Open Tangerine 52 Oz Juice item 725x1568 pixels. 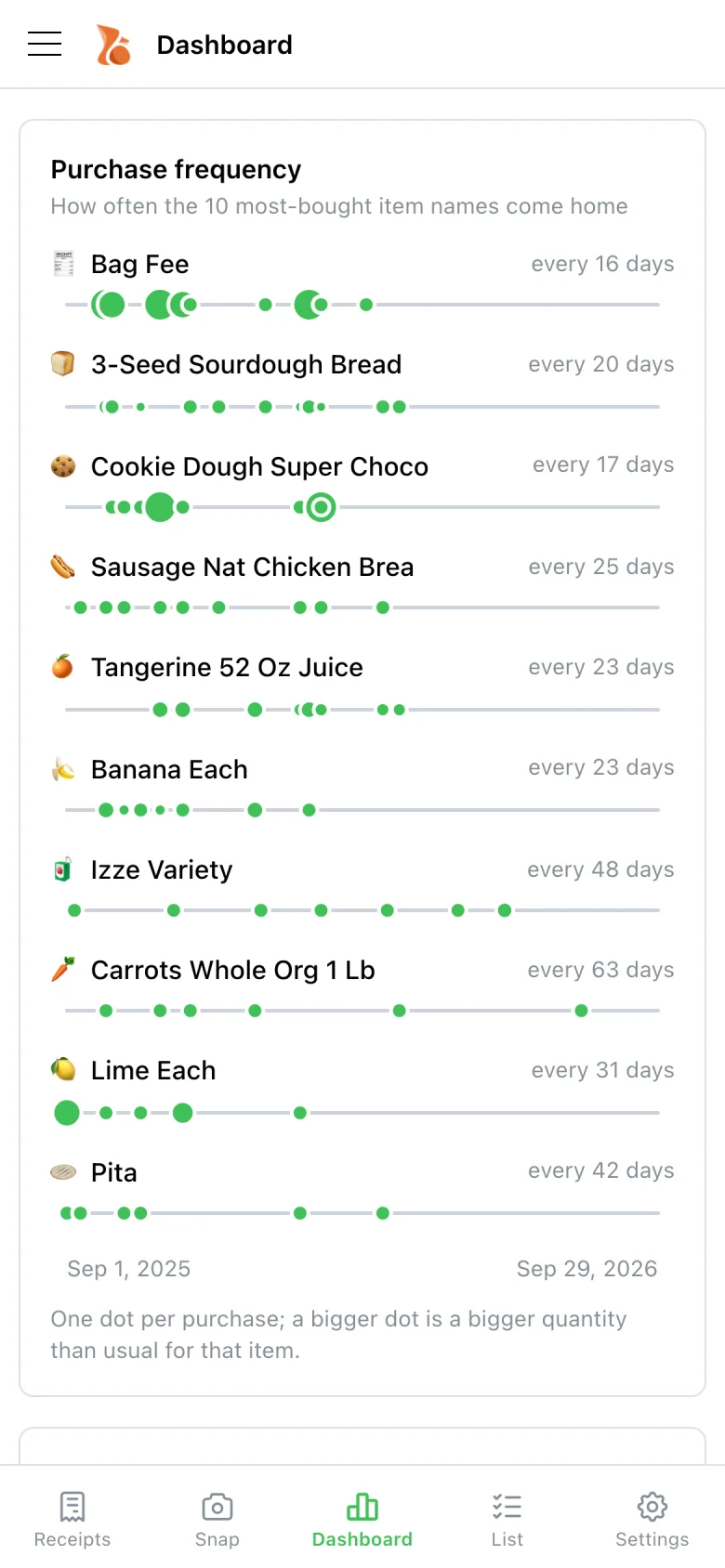(227, 668)
